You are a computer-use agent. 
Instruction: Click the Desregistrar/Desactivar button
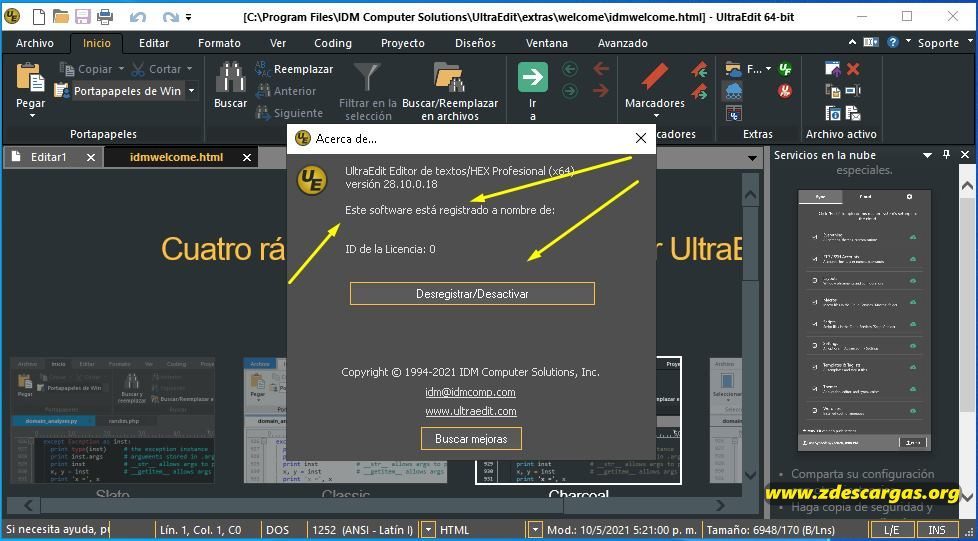(472, 294)
